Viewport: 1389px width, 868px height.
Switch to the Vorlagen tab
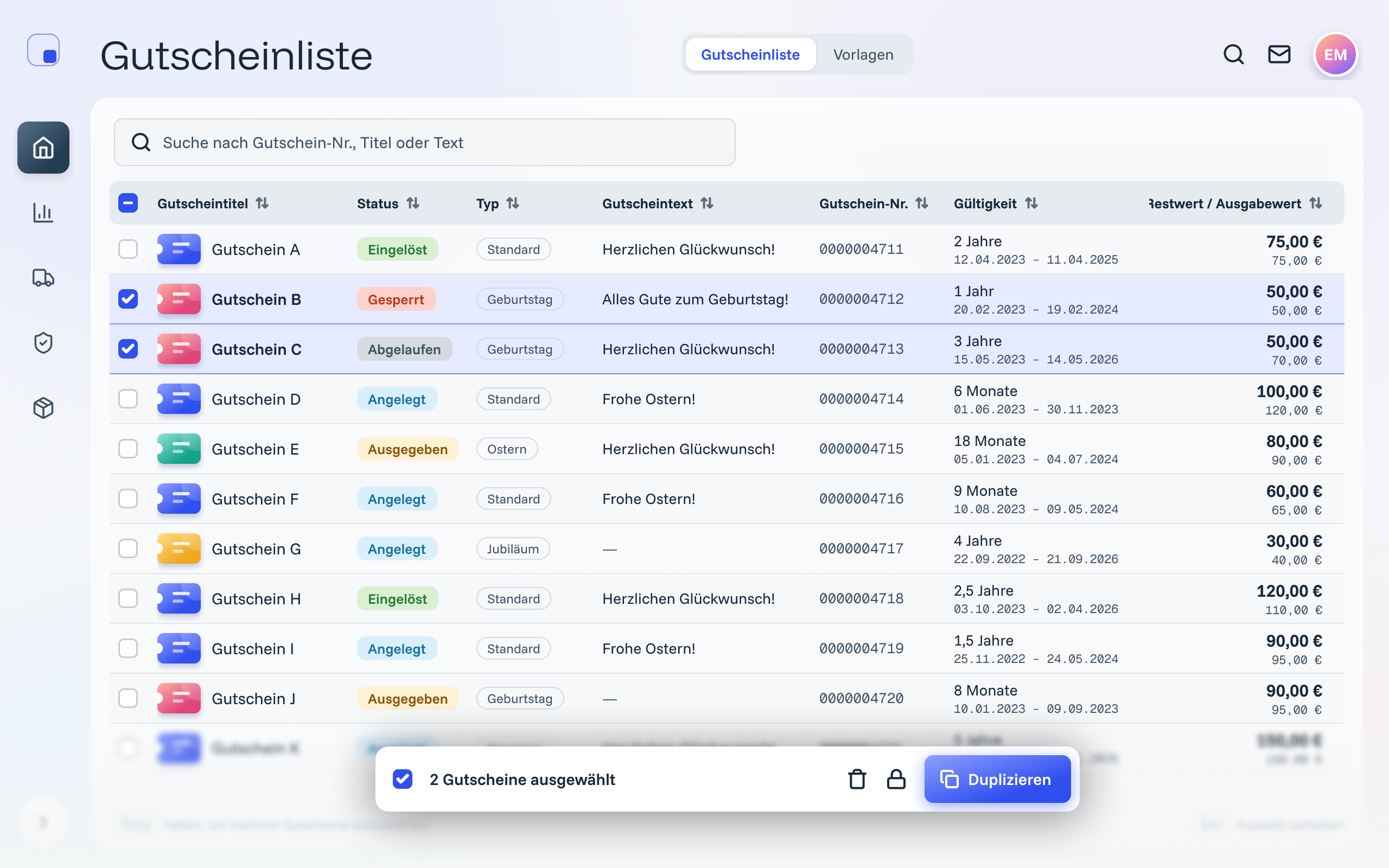tap(863, 55)
